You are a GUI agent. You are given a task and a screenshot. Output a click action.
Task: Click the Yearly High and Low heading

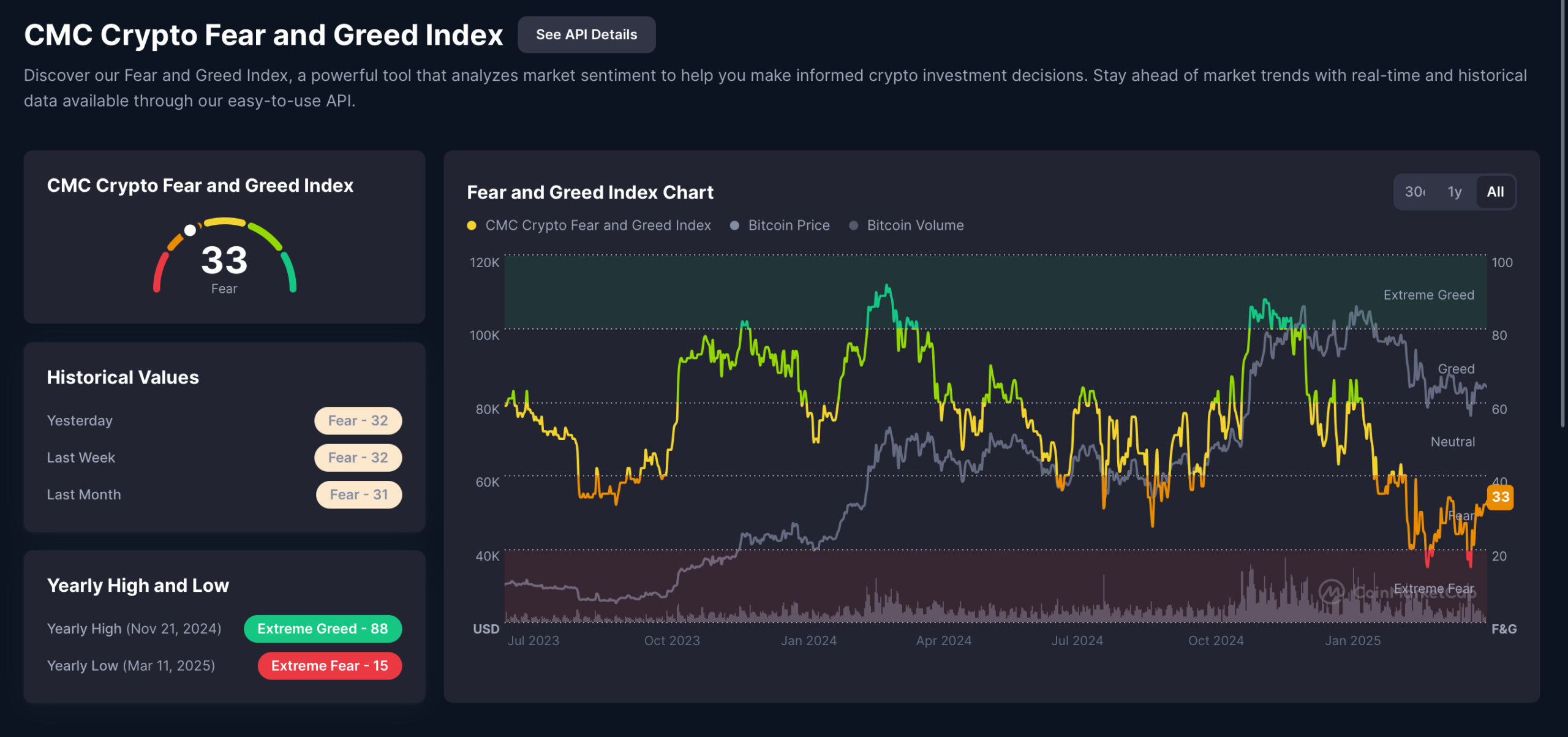[138, 586]
